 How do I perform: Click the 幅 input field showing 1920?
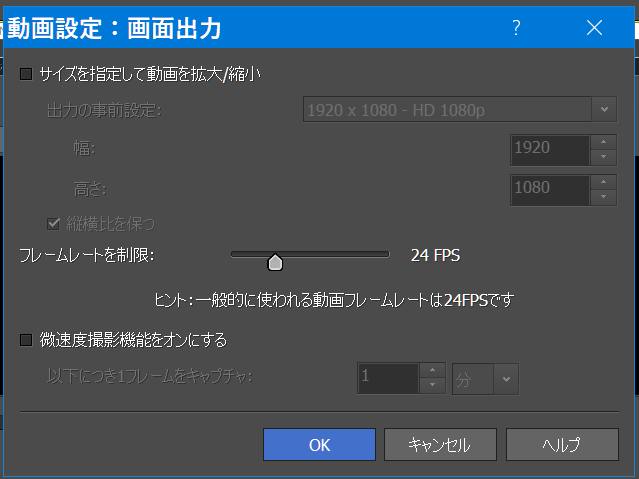(550, 150)
